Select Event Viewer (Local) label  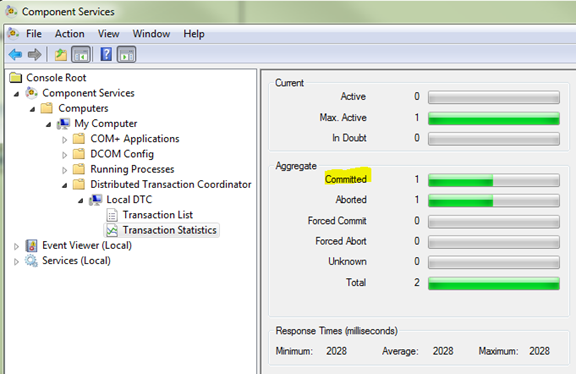click(x=87, y=245)
